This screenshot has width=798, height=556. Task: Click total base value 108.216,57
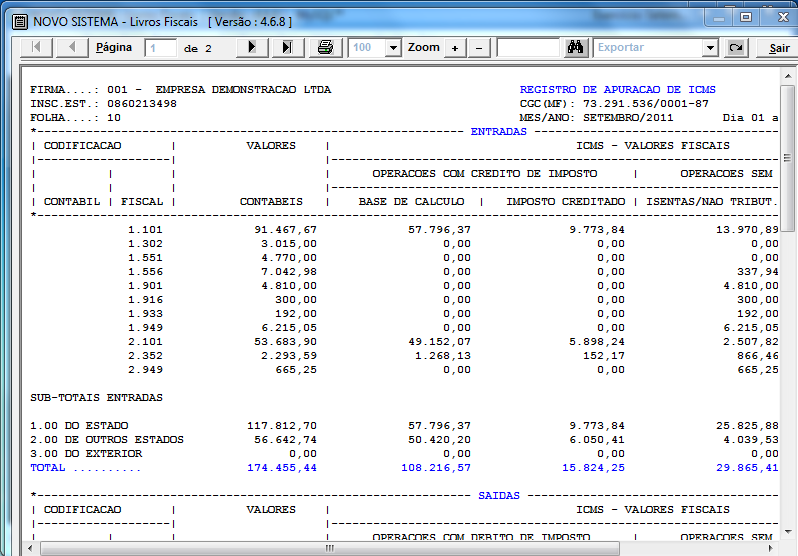click(436, 468)
